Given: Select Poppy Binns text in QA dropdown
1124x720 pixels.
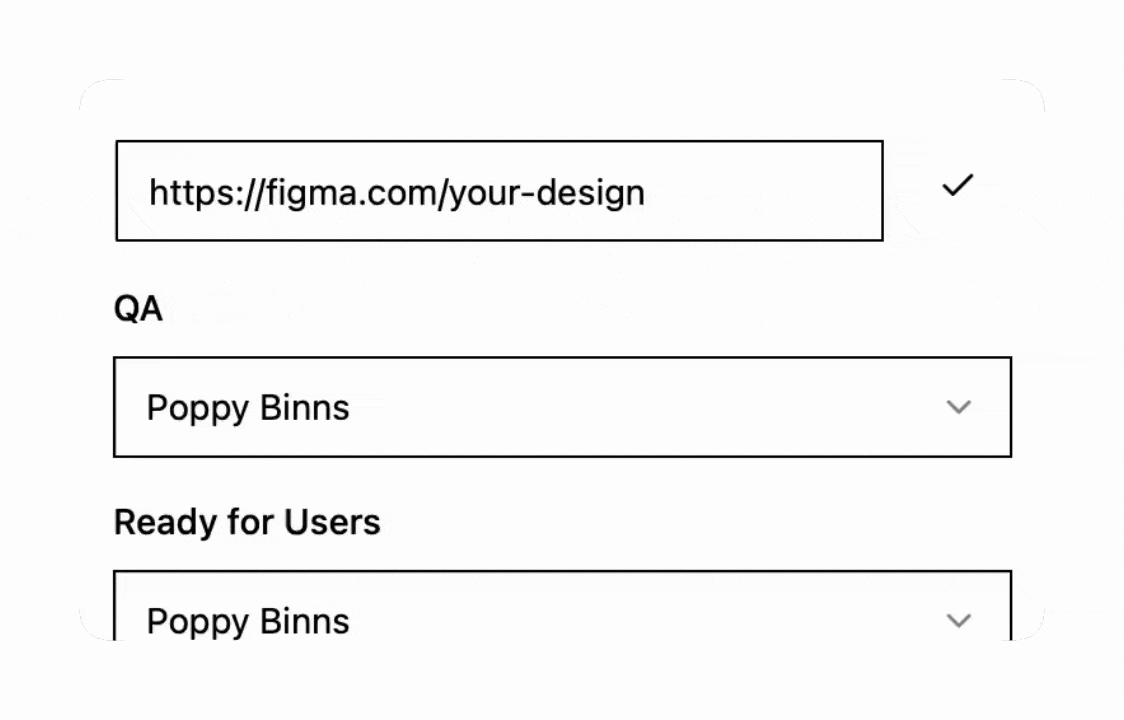Looking at the screenshot, I should (248, 408).
